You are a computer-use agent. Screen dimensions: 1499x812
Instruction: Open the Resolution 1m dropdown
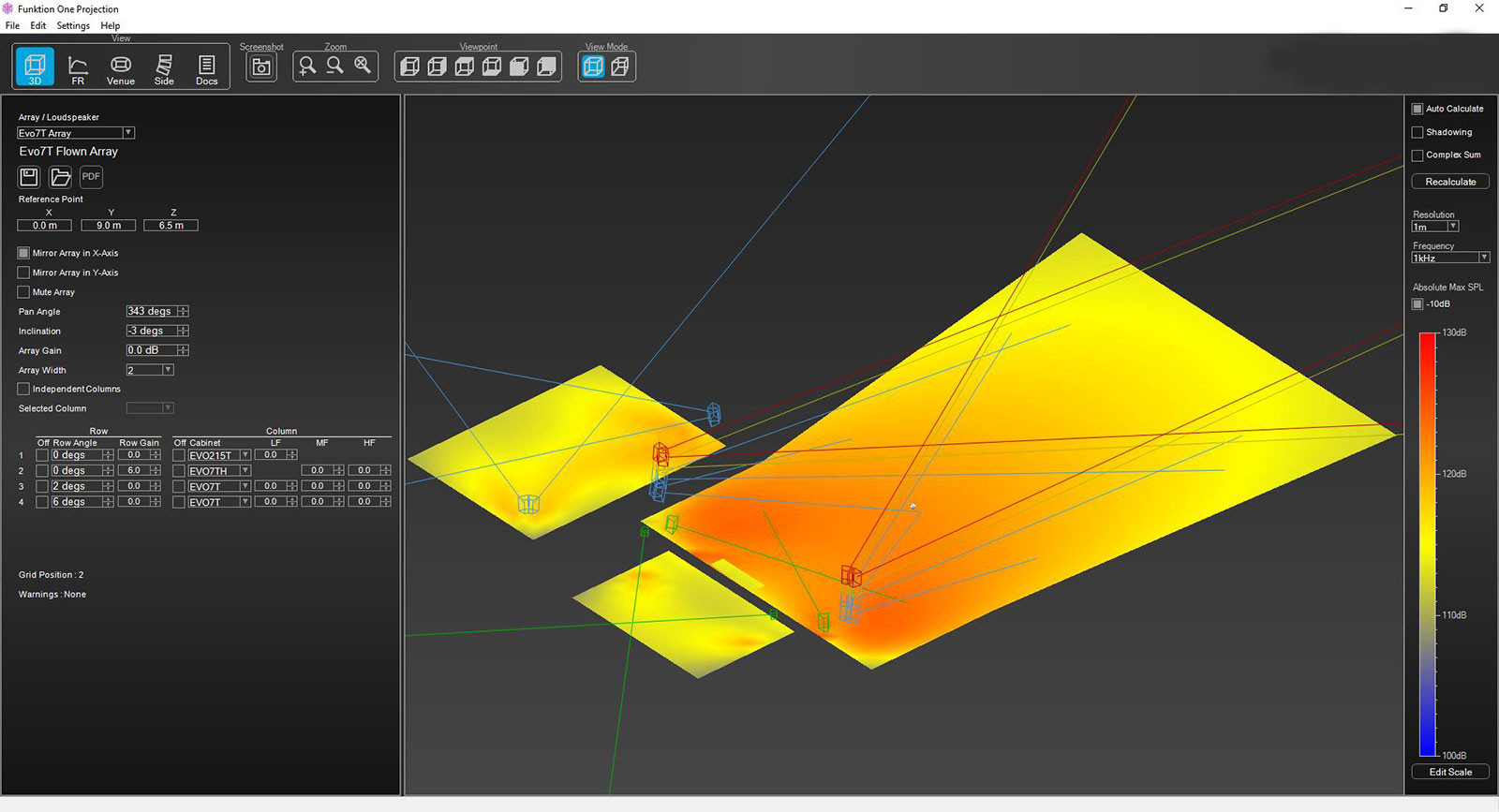[x=1435, y=227]
